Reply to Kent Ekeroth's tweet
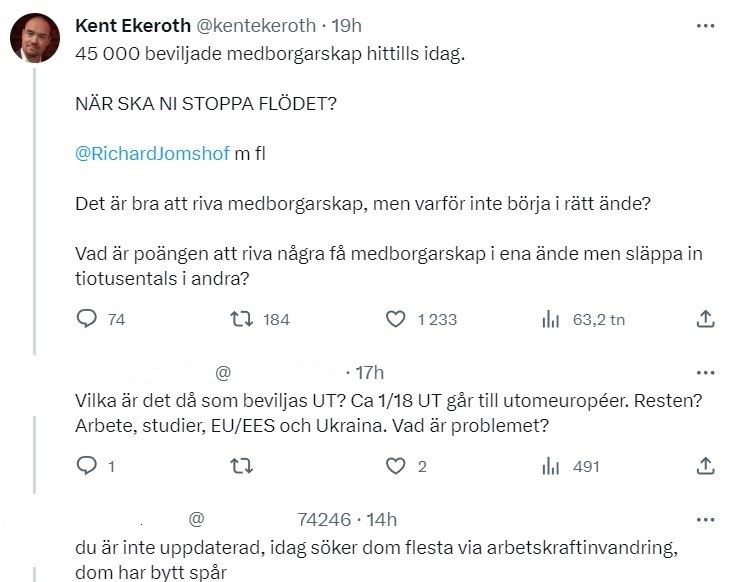 [x=88, y=319]
